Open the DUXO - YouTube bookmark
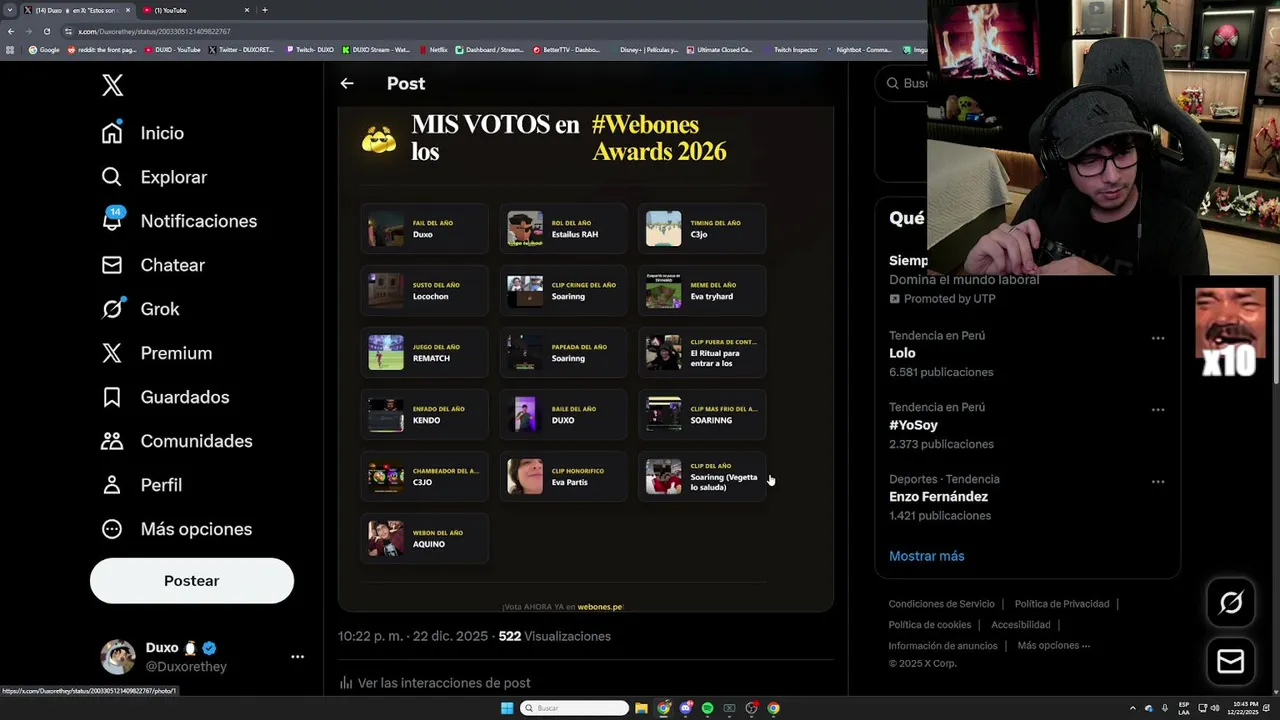 coord(172,50)
